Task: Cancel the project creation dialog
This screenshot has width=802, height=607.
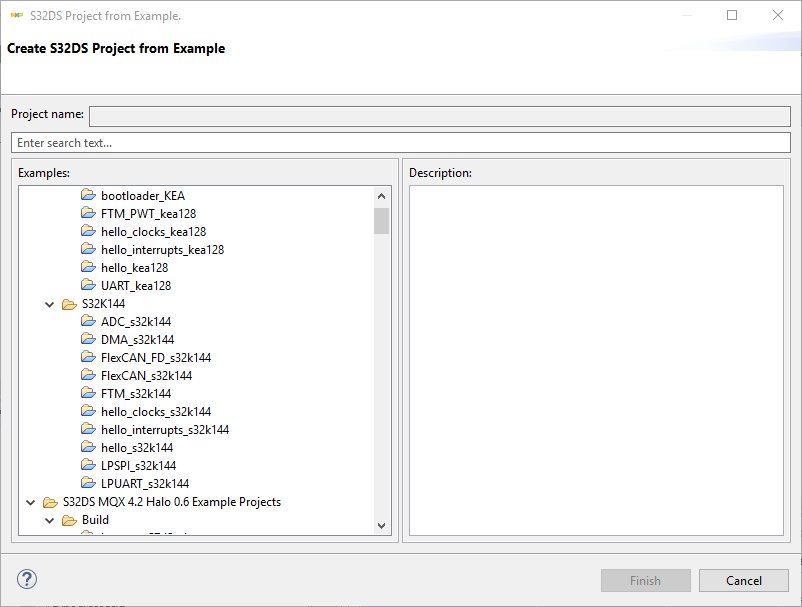Action: click(744, 580)
